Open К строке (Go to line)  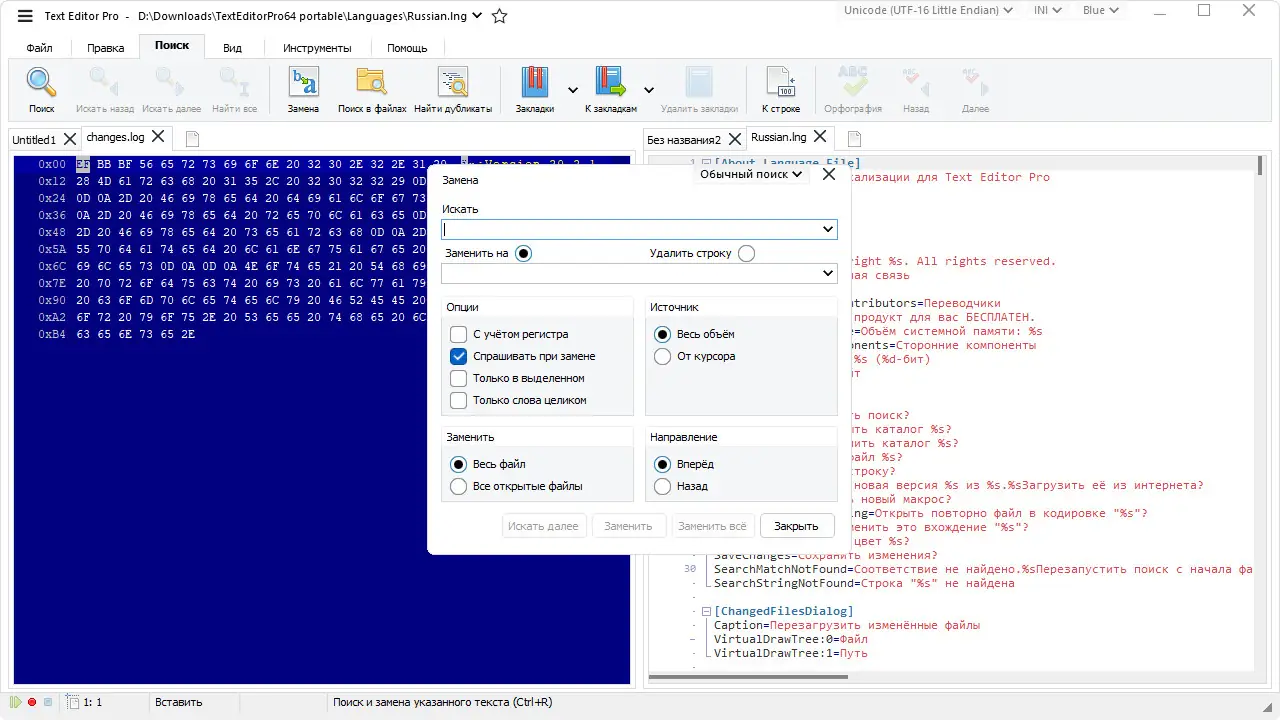click(781, 88)
